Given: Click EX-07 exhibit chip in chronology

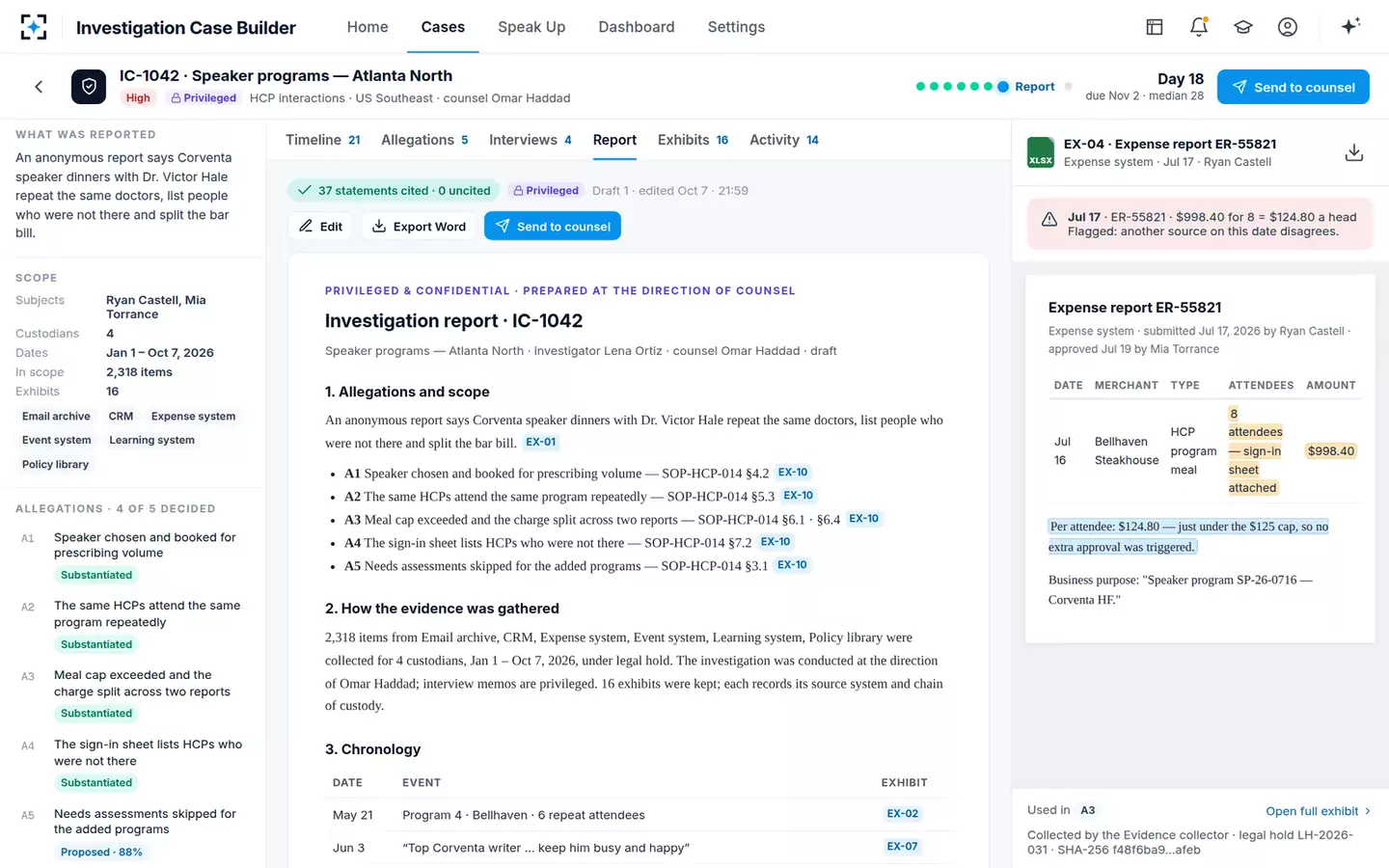Looking at the screenshot, I should 903,846.
